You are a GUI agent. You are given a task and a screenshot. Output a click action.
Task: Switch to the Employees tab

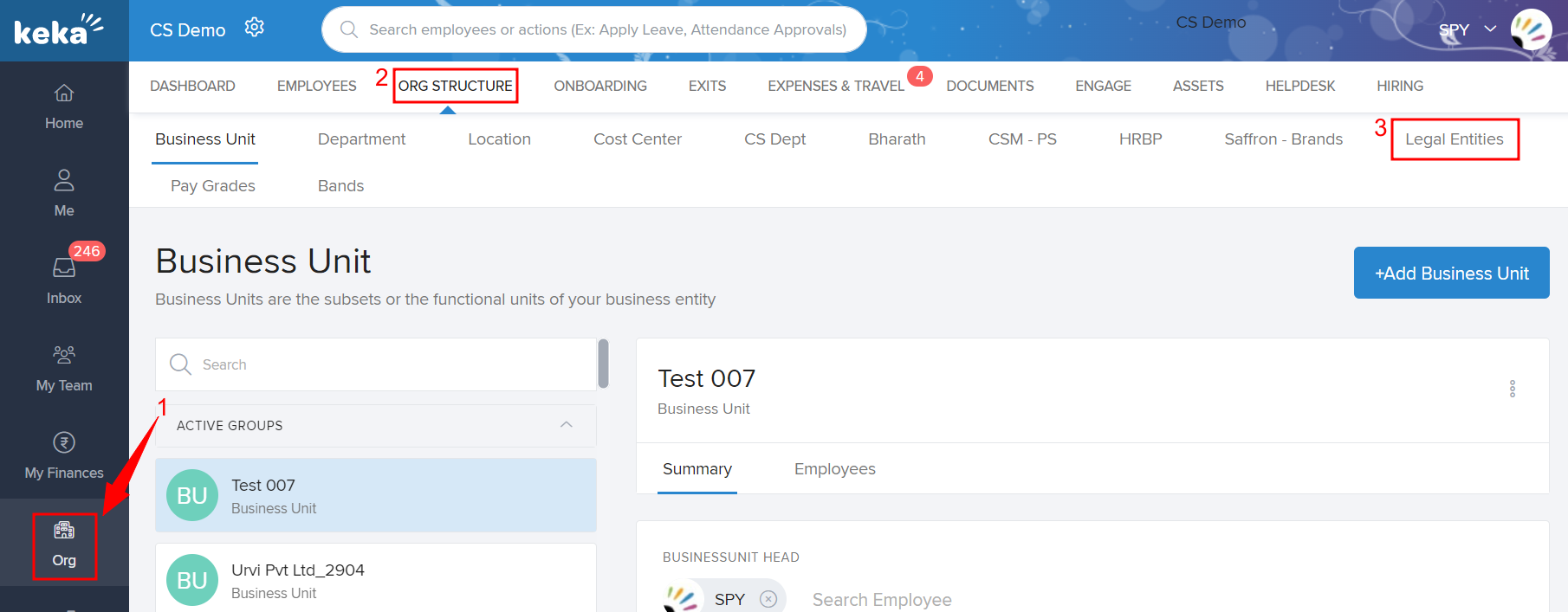[834, 469]
